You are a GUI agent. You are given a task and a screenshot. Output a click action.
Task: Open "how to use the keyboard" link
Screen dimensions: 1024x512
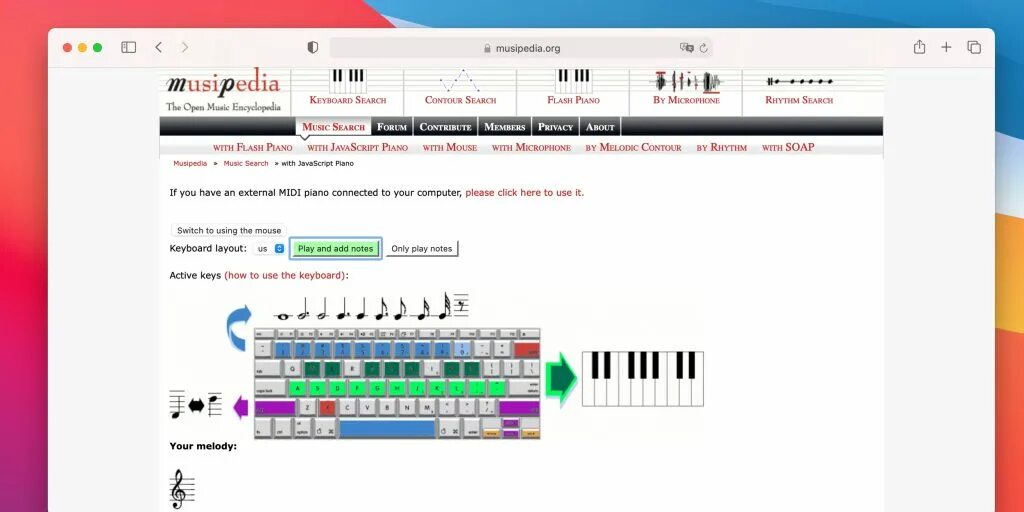(285, 276)
